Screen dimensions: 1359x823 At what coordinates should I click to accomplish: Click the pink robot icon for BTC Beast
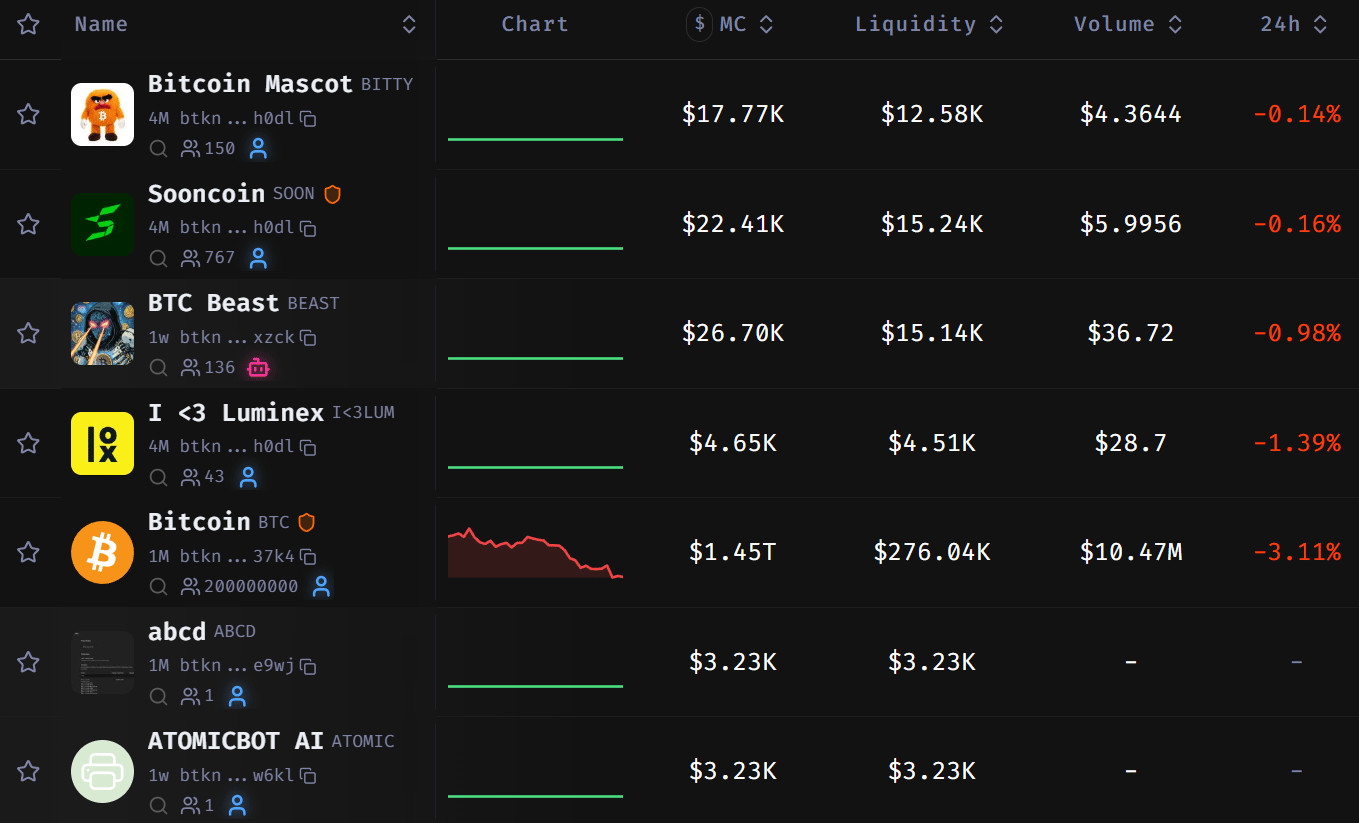click(258, 368)
